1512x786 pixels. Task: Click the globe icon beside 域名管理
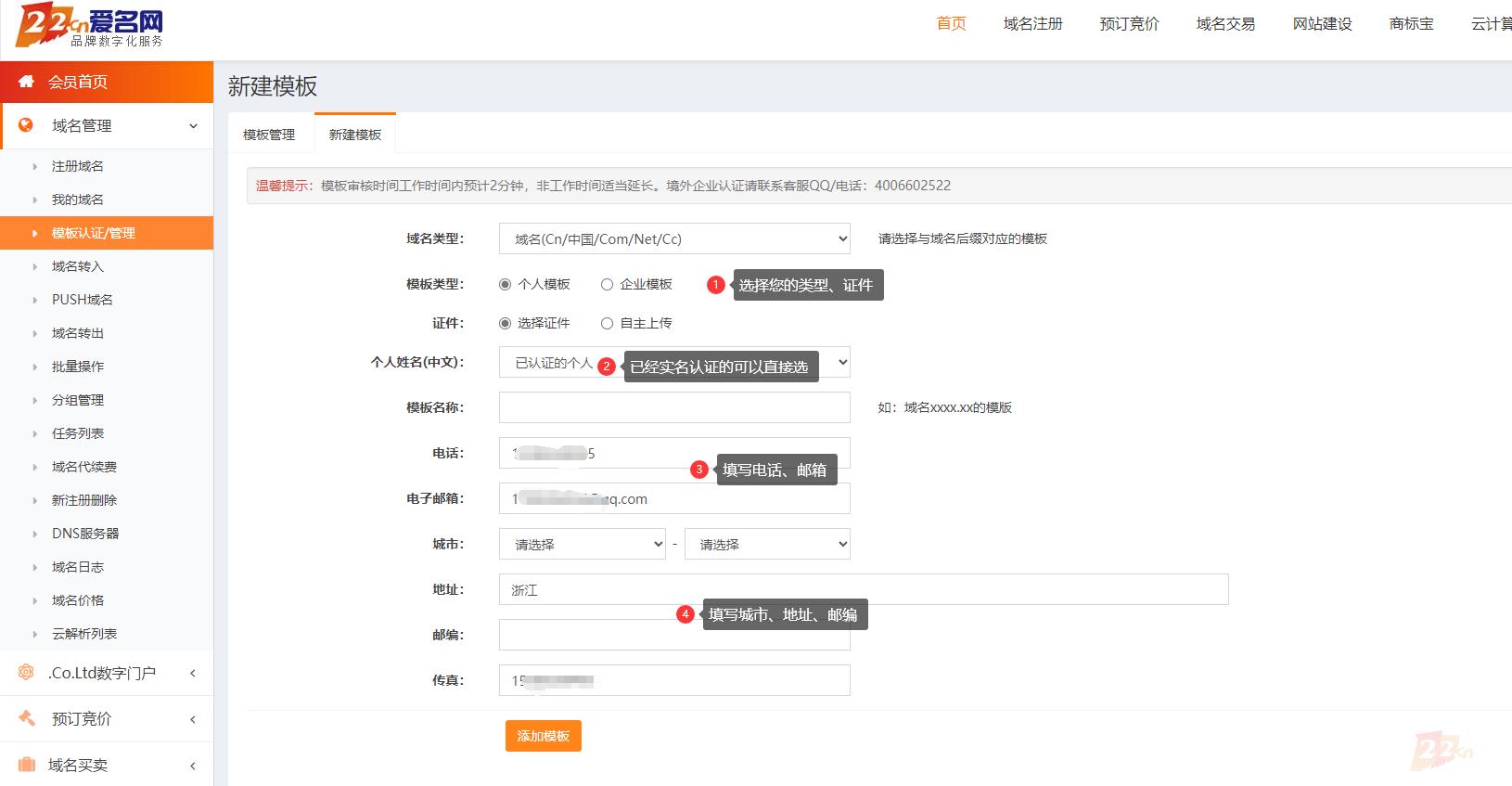[x=26, y=125]
